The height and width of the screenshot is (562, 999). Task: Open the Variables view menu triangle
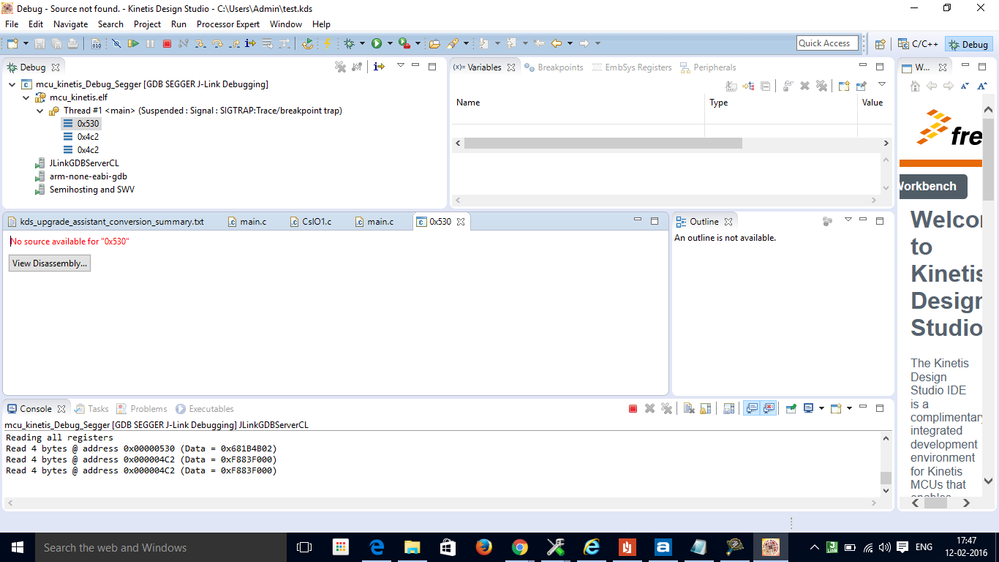[882, 85]
